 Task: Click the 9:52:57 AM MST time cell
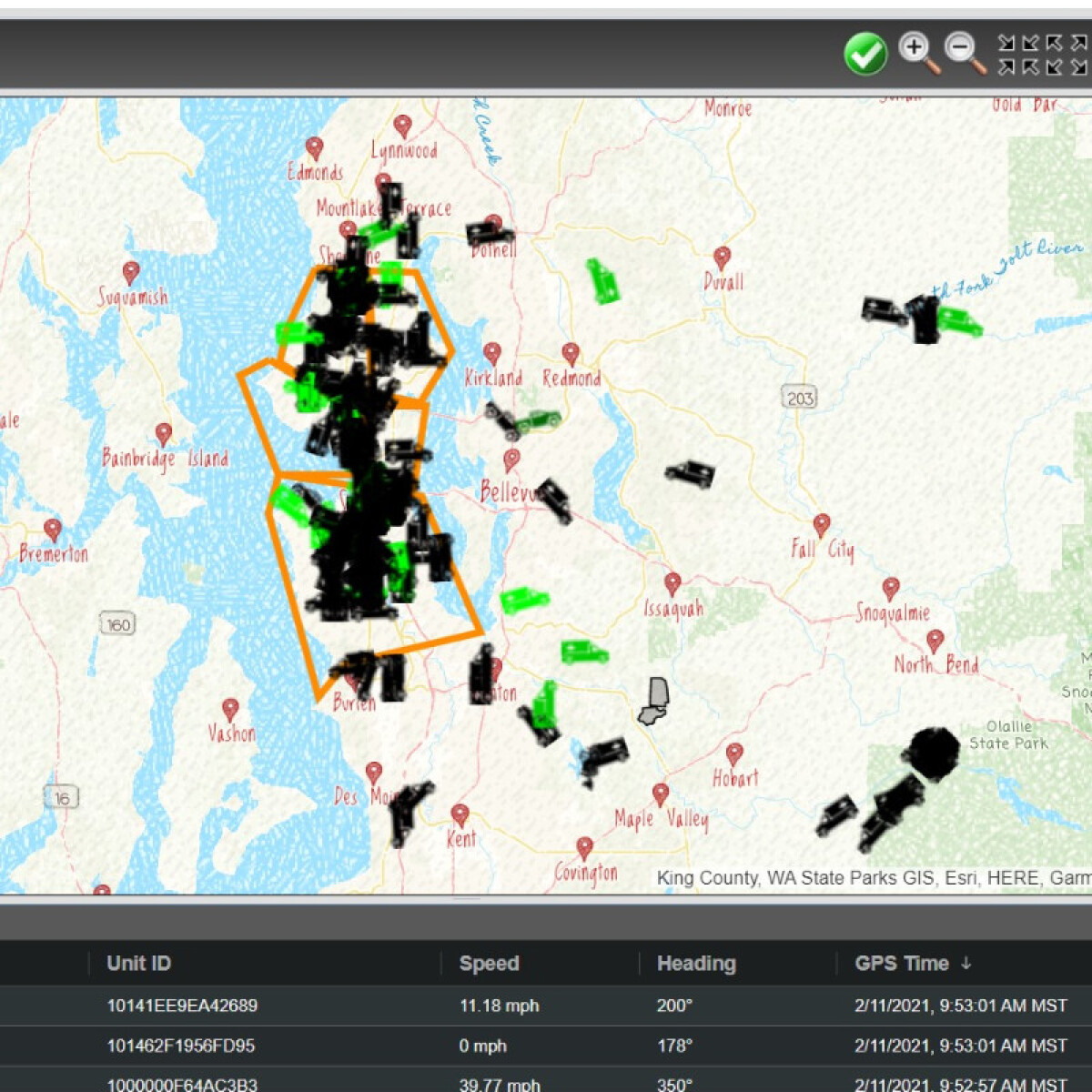pyautogui.click(x=961, y=1084)
